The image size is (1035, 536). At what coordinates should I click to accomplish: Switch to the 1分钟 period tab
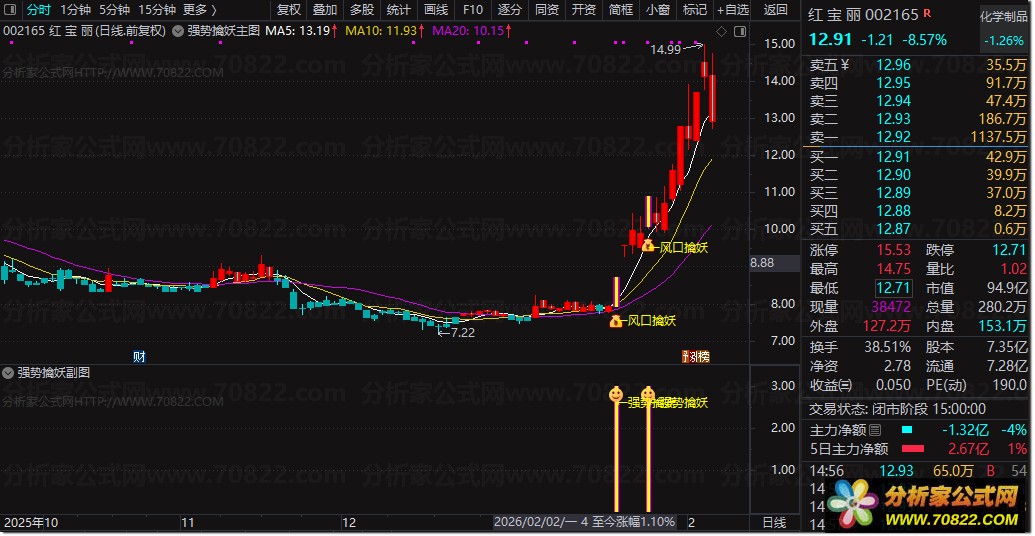(75, 10)
